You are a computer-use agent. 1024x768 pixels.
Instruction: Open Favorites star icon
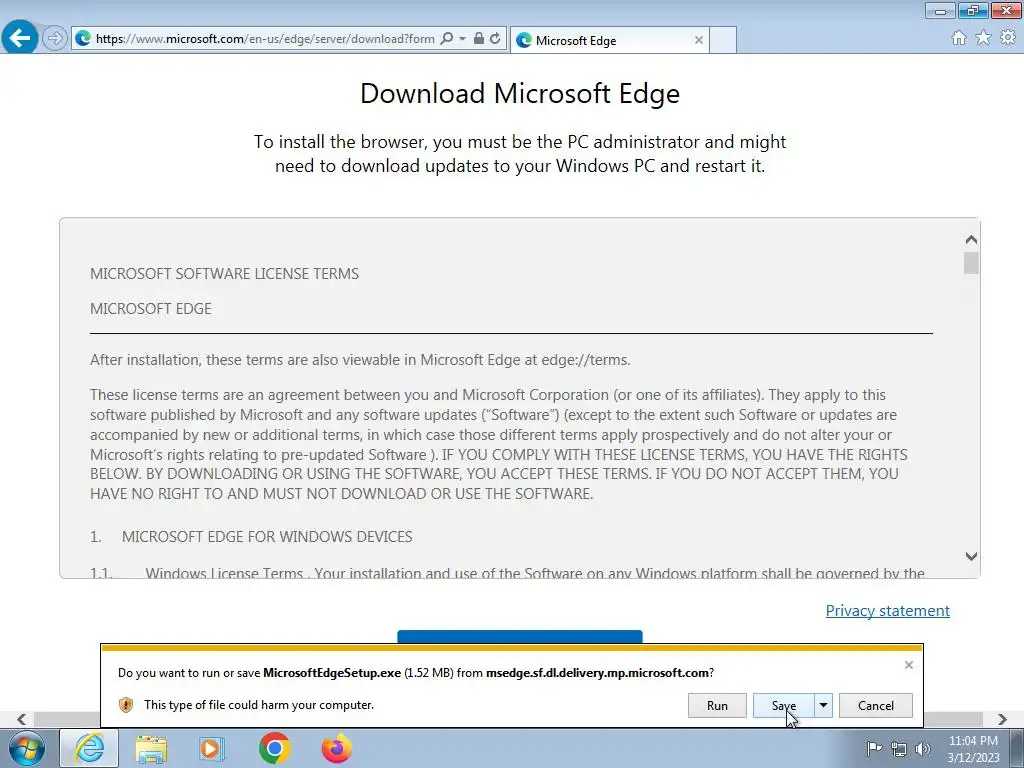click(x=983, y=38)
